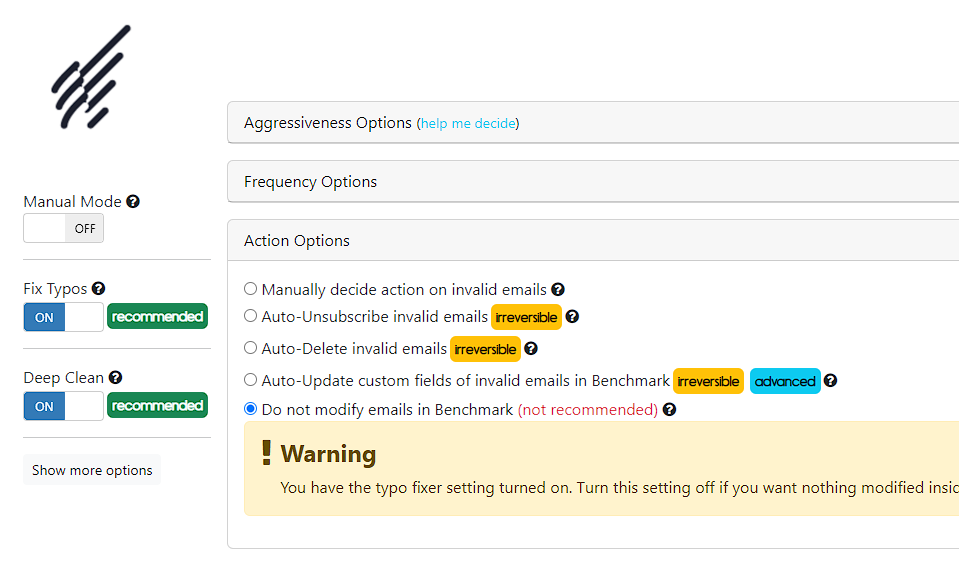The image size is (959, 583).
Task: Expand the Aggressiveness Options panel
Action: point(593,122)
